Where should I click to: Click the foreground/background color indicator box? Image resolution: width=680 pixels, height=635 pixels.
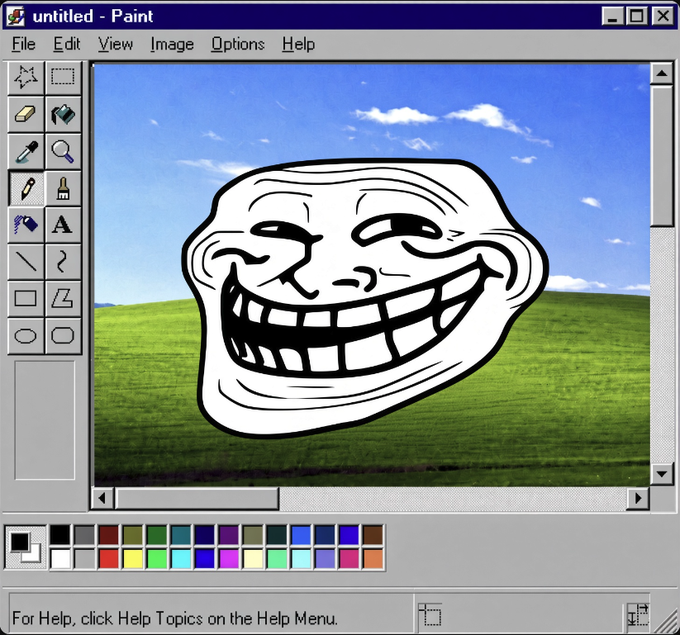25,547
